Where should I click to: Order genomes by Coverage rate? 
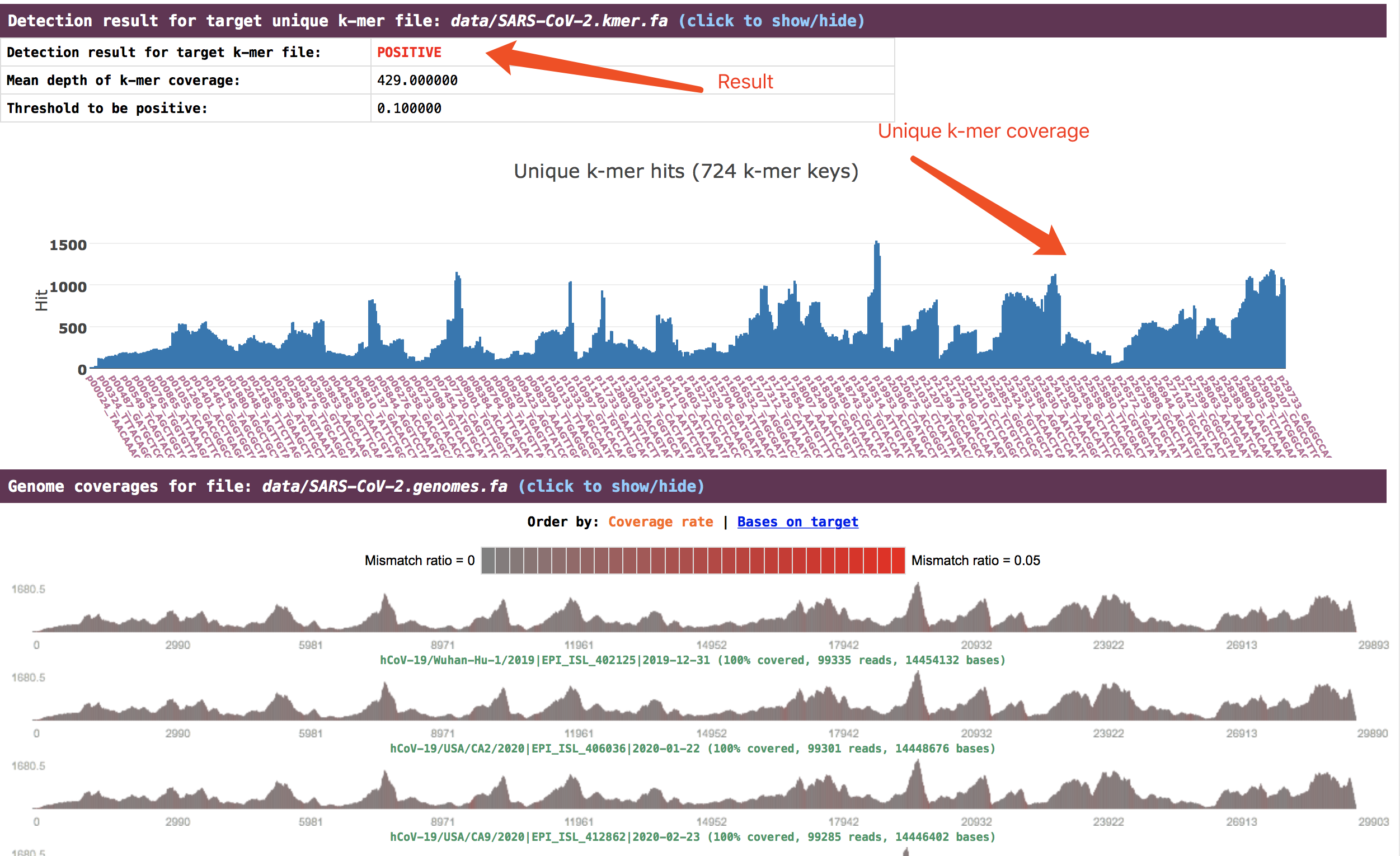660,521
